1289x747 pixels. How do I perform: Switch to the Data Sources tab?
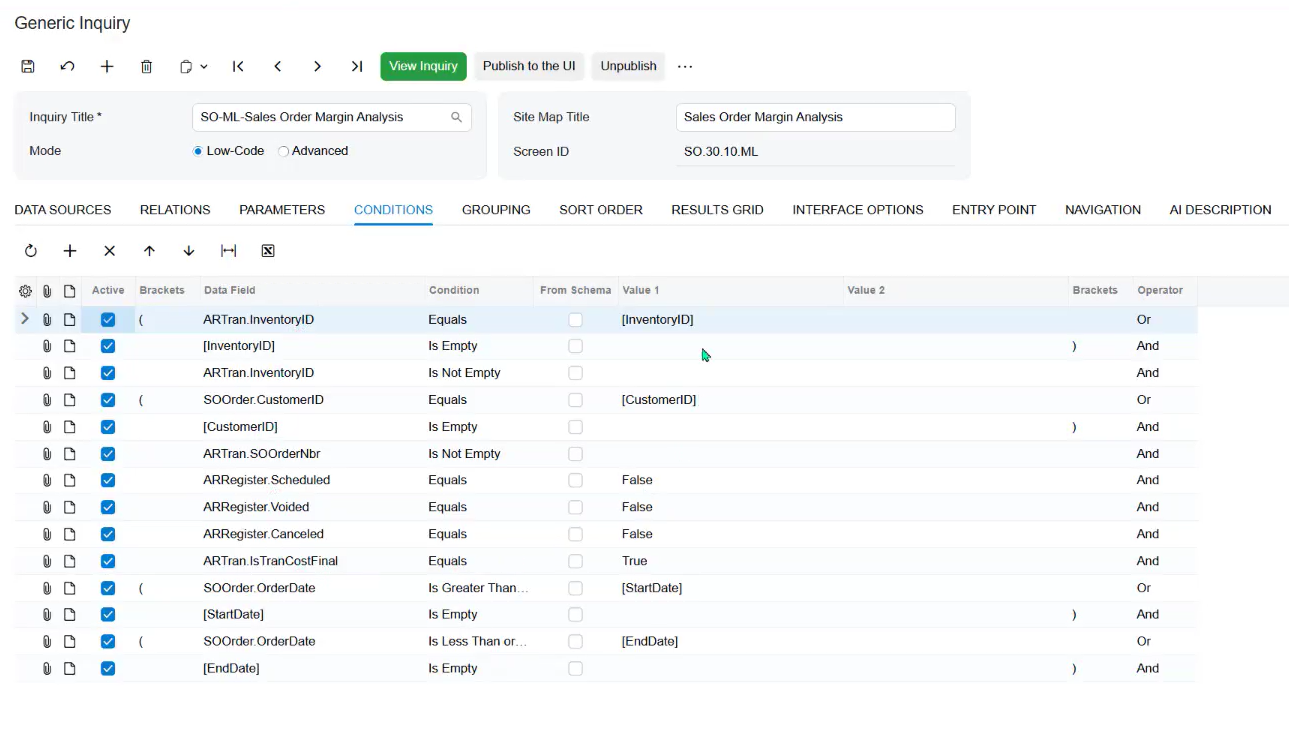coord(63,210)
